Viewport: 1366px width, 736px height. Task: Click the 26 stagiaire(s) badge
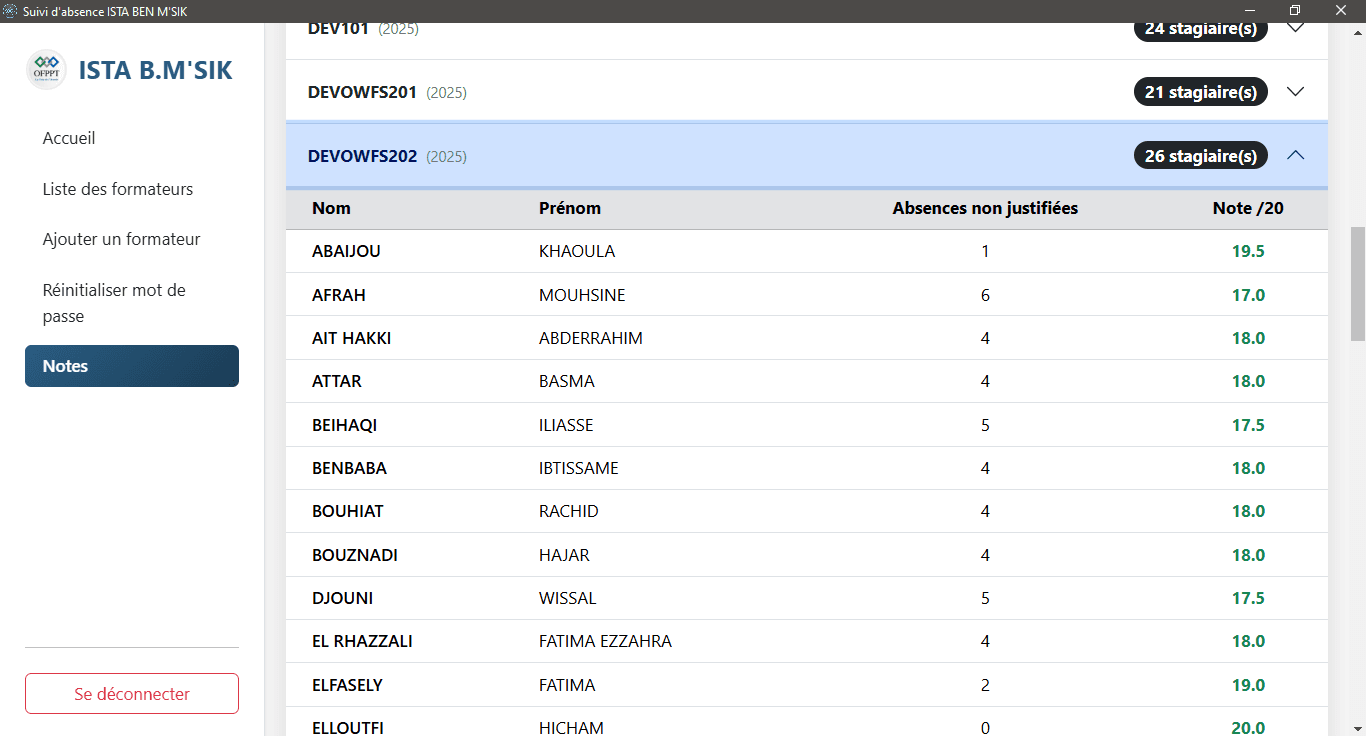pos(1200,156)
